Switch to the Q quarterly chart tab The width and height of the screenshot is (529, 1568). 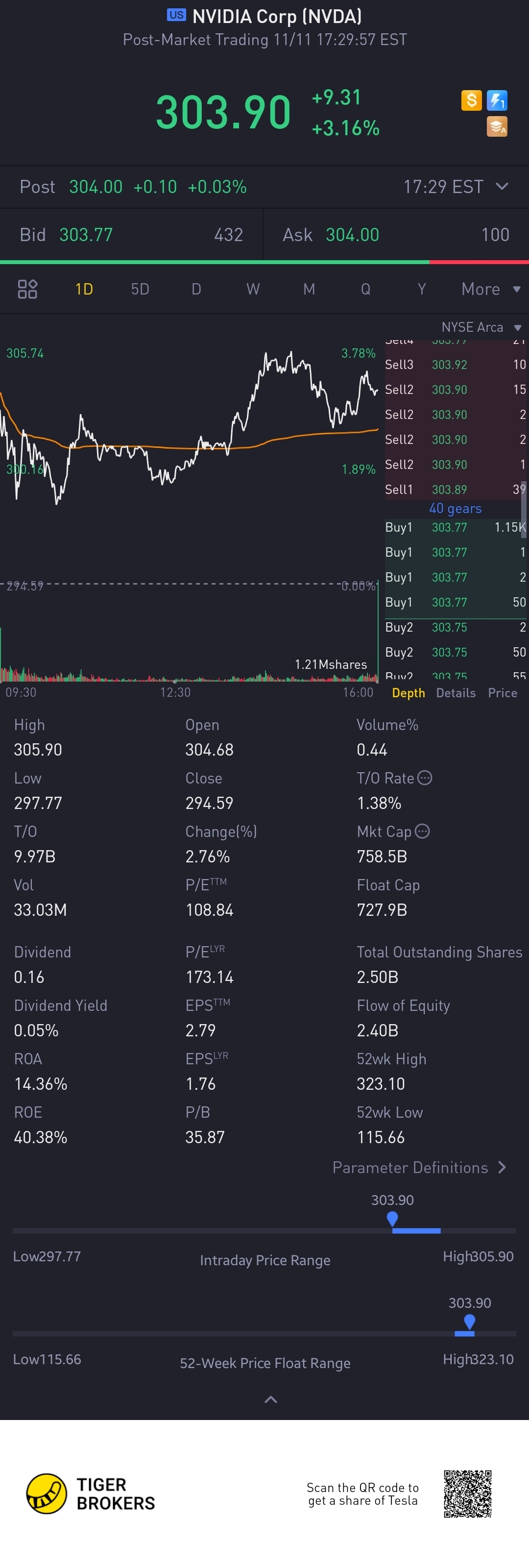pyautogui.click(x=365, y=289)
